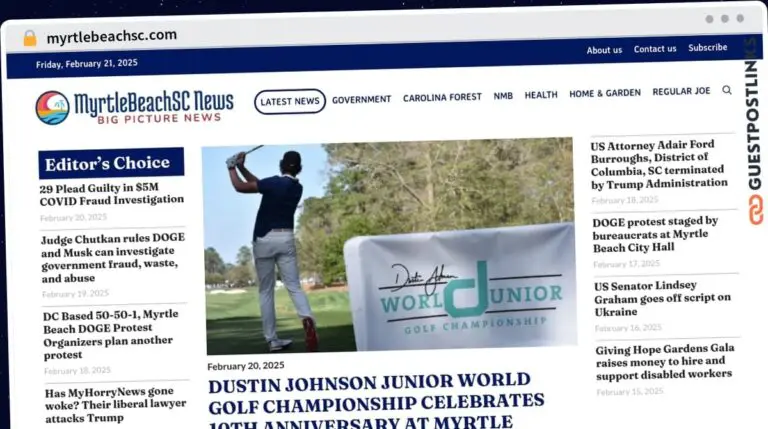Open the NMB menu item

click(x=503, y=96)
